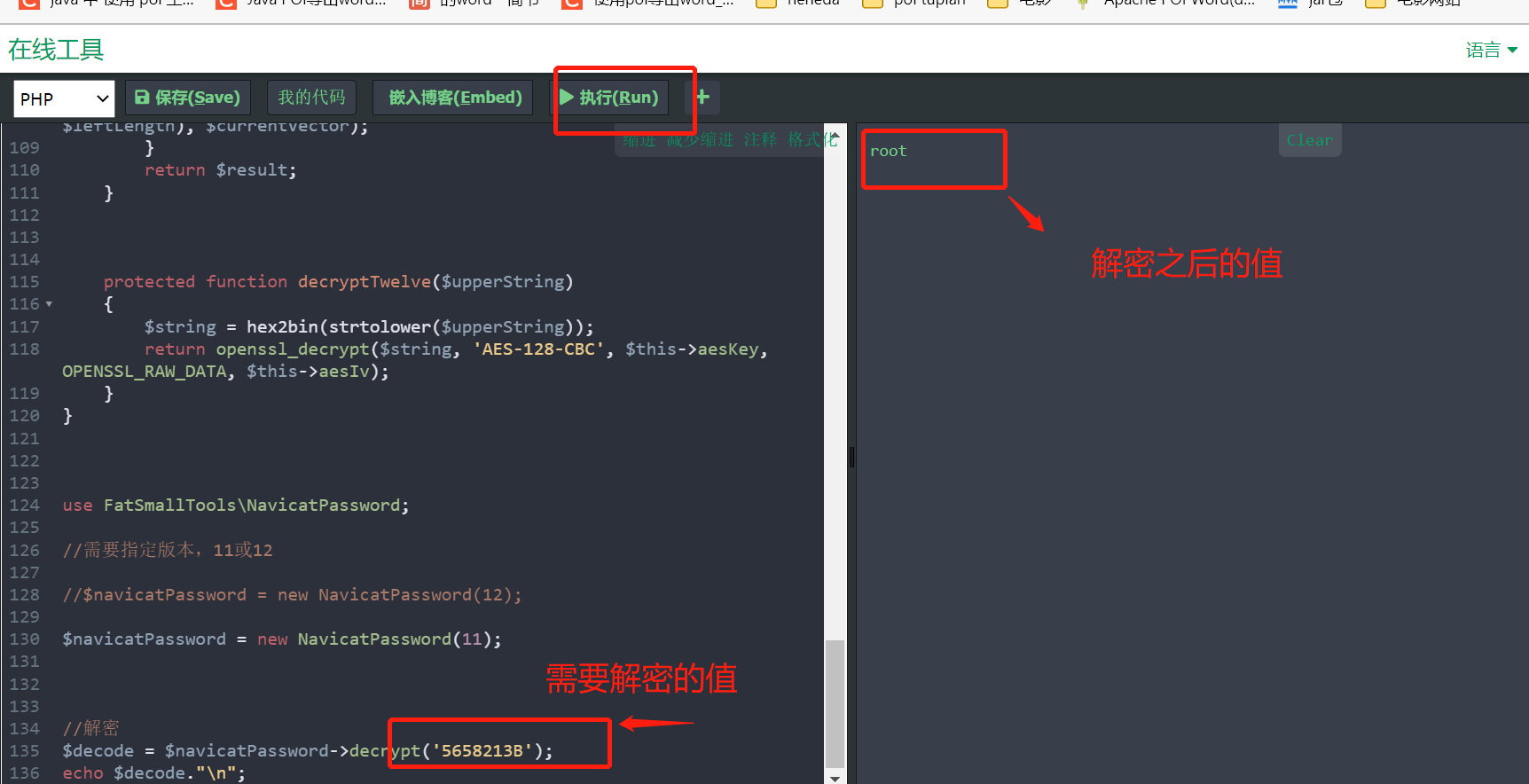Click 格式化 (format) in editor toolbar
This screenshot has height=784, width=1529.
click(812, 140)
